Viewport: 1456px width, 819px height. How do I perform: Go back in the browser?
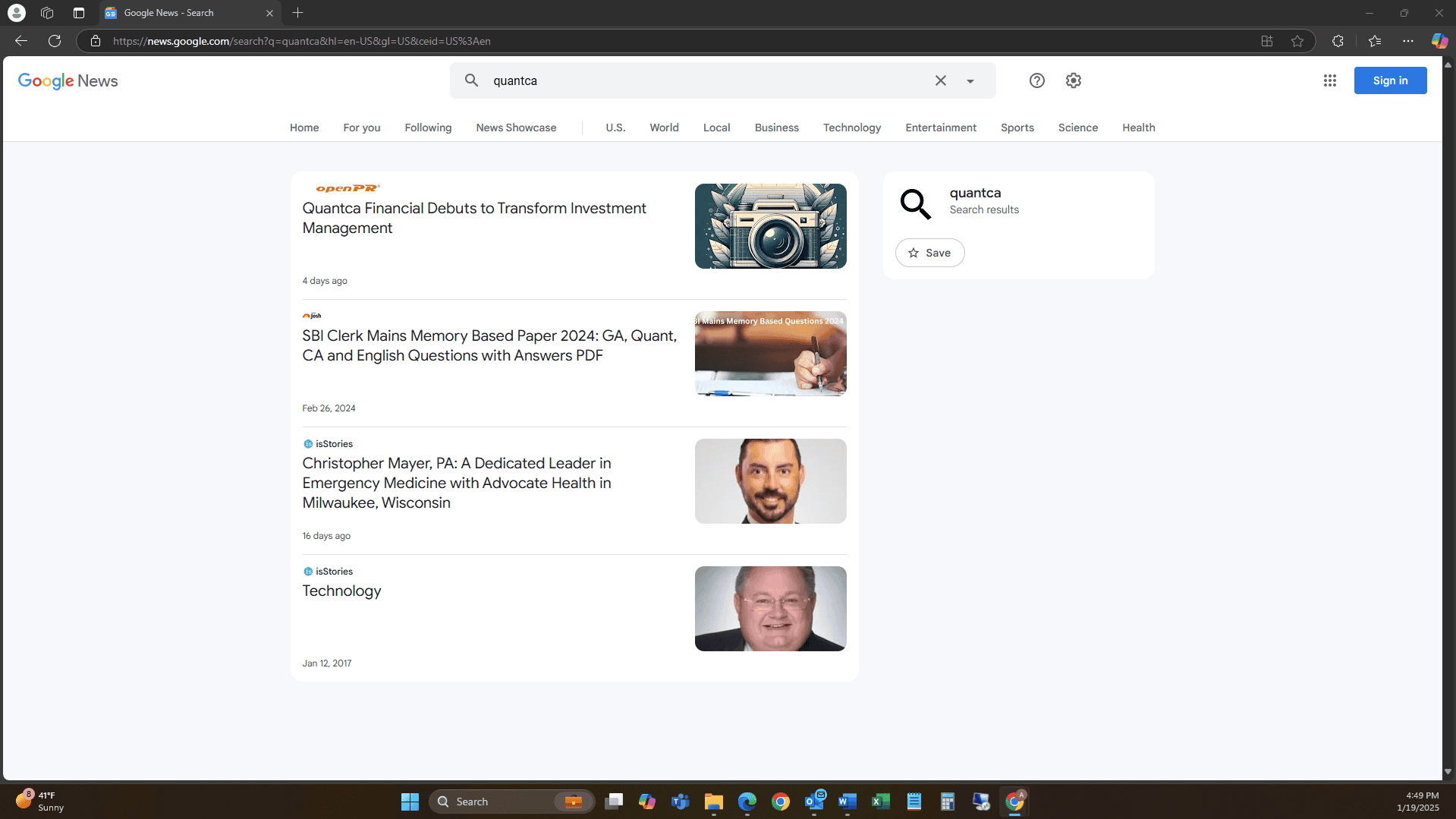[21, 41]
